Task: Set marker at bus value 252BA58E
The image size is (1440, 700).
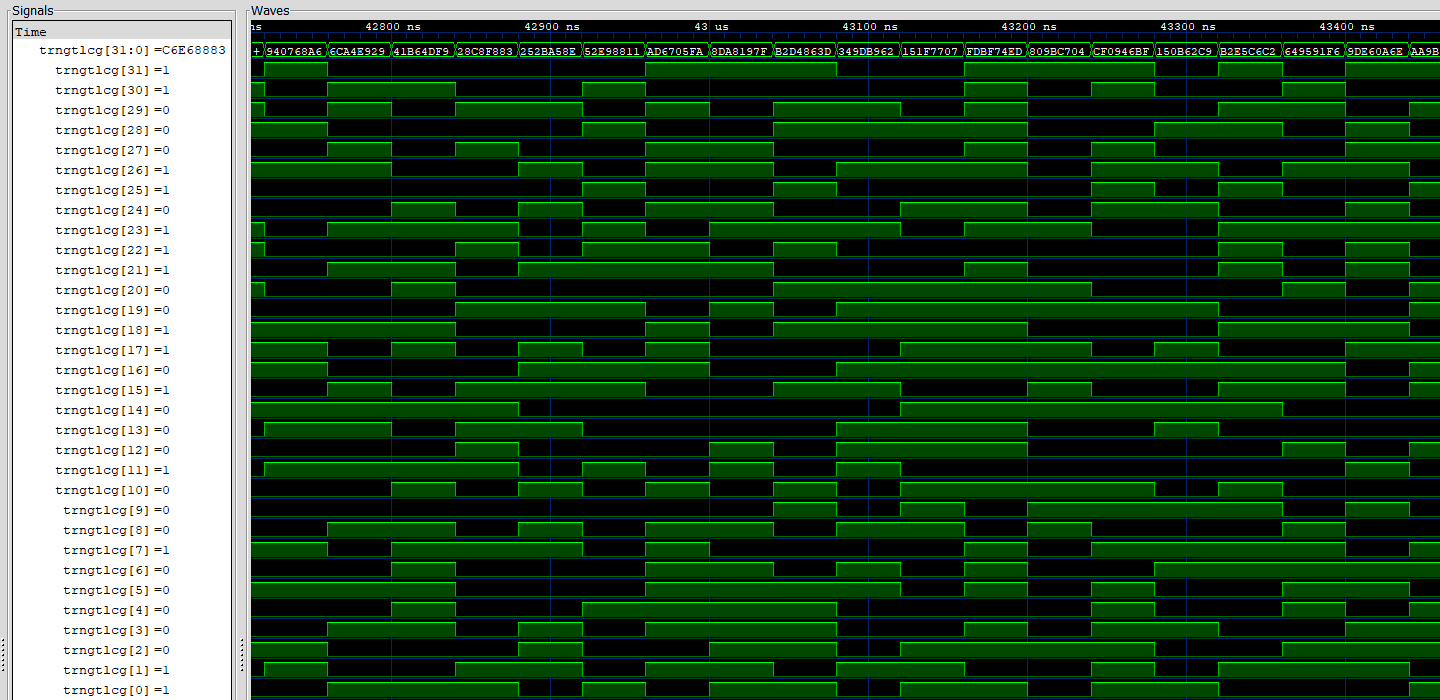Action: coord(549,50)
